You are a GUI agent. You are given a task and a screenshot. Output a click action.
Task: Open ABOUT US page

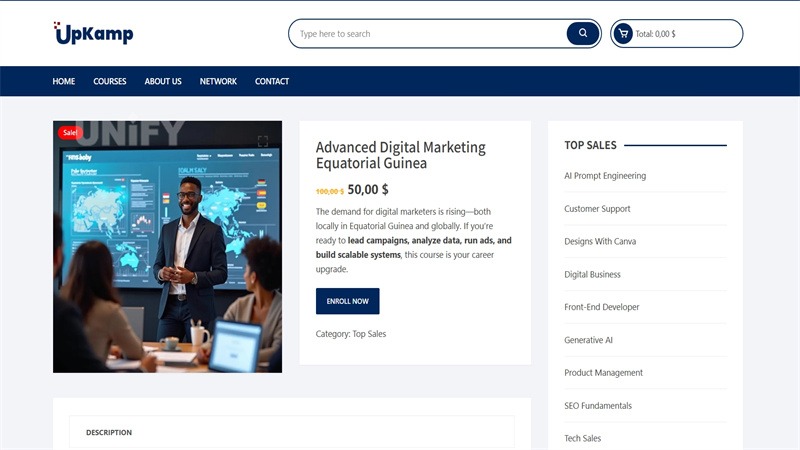[x=163, y=81]
